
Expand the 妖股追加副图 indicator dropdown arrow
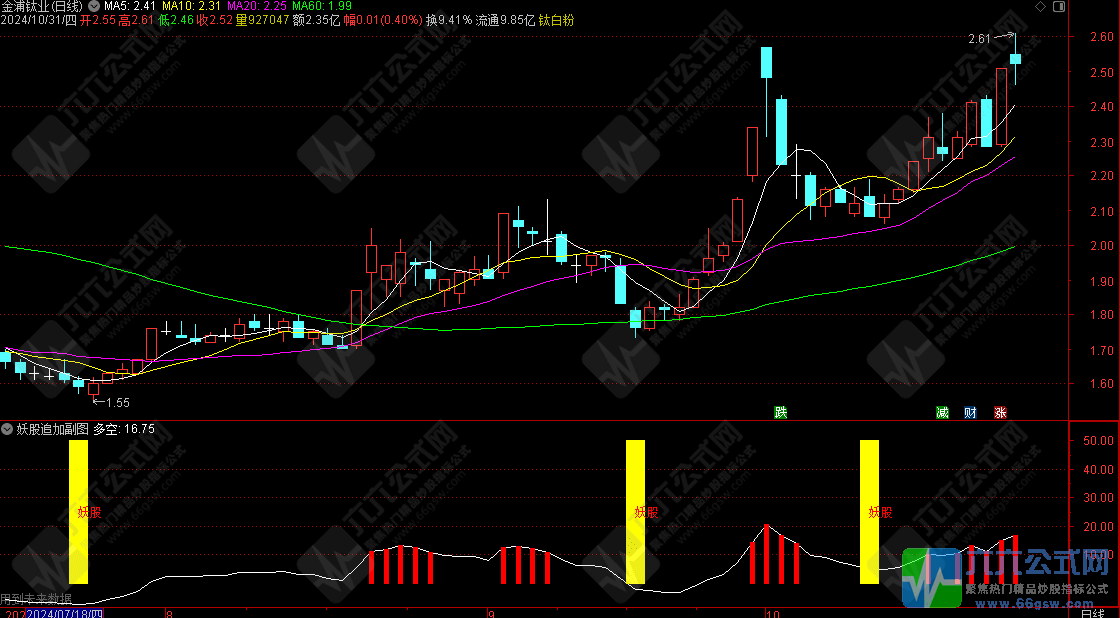7,429
